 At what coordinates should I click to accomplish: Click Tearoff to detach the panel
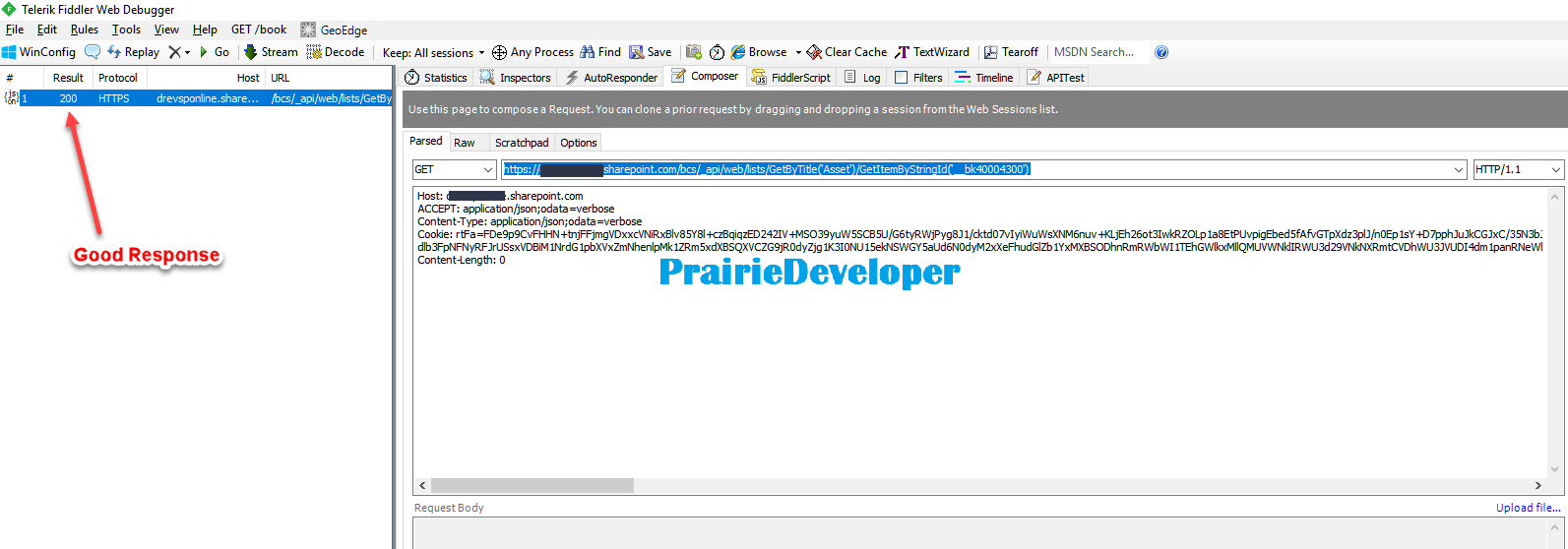(x=1011, y=52)
